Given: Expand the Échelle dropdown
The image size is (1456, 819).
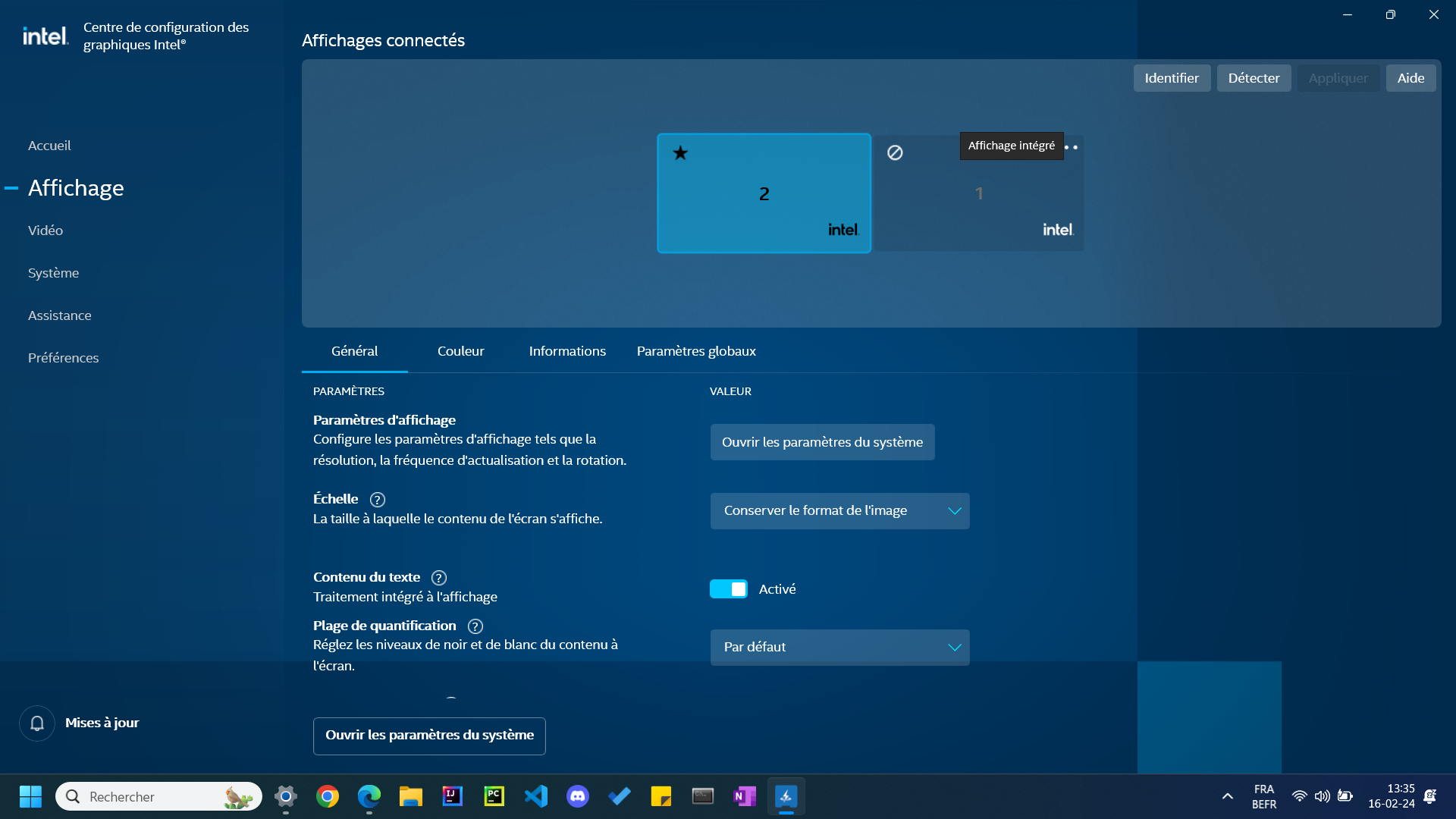Looking at the screenshot, I should coord(839,511).
